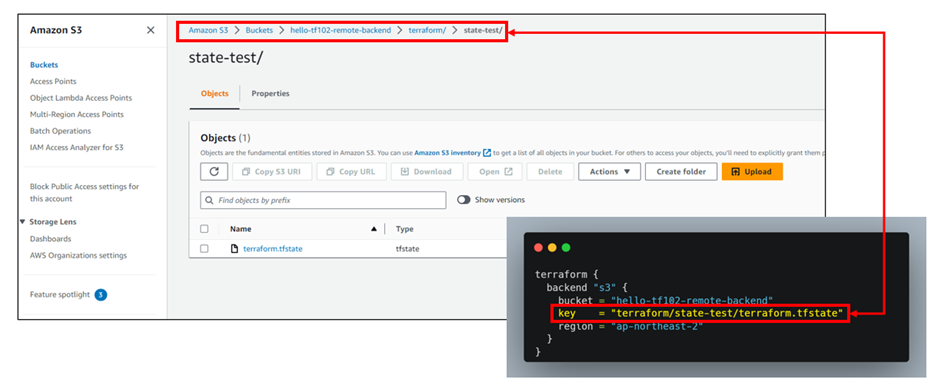The height and width of the screenshot is (386, 941).
Task: Click the Name column header
Action: (x=241, y=229)
